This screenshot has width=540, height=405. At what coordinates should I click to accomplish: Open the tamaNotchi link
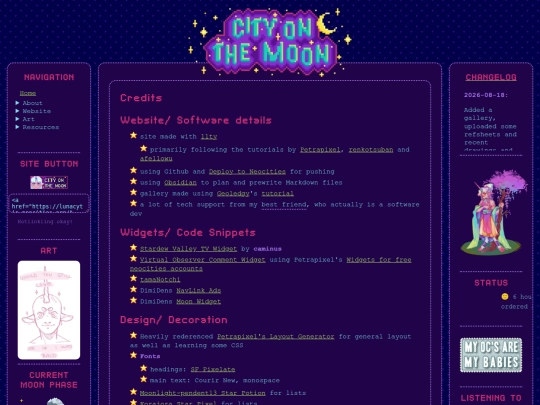pos(160,279)
